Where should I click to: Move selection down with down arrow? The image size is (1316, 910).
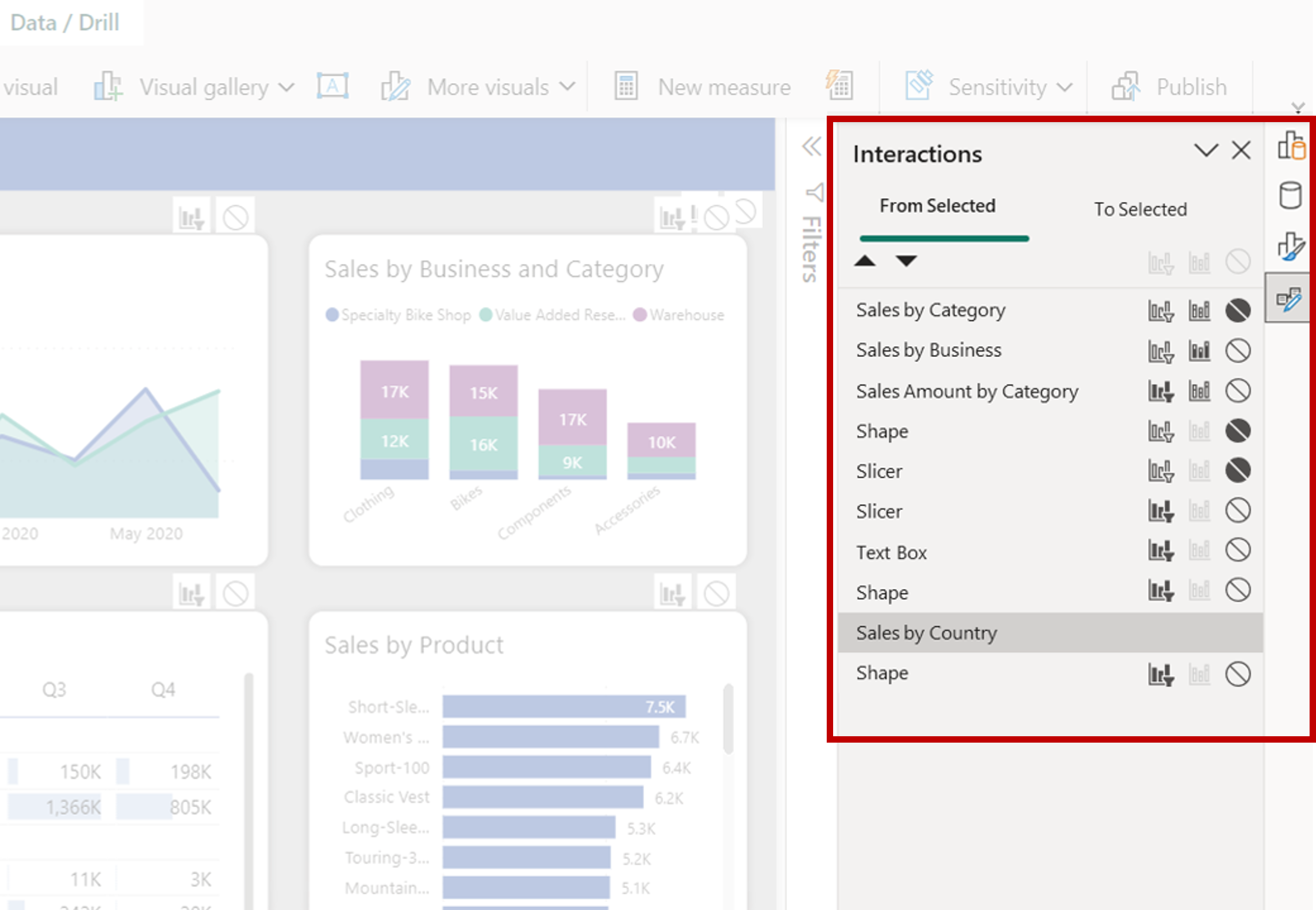point(905,261)
